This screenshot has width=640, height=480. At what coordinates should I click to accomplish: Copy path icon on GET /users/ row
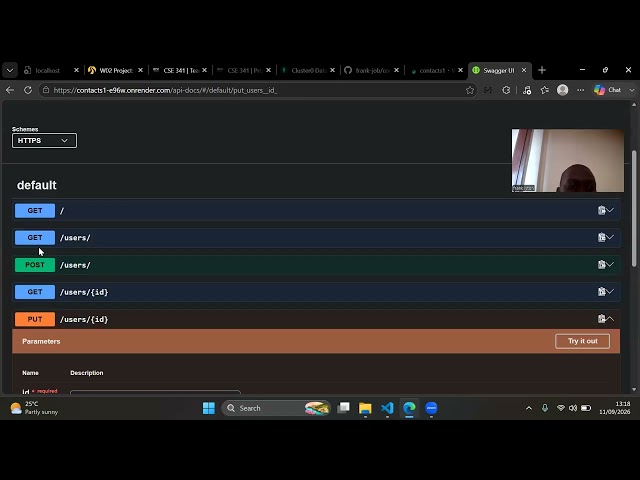point(601,237)
